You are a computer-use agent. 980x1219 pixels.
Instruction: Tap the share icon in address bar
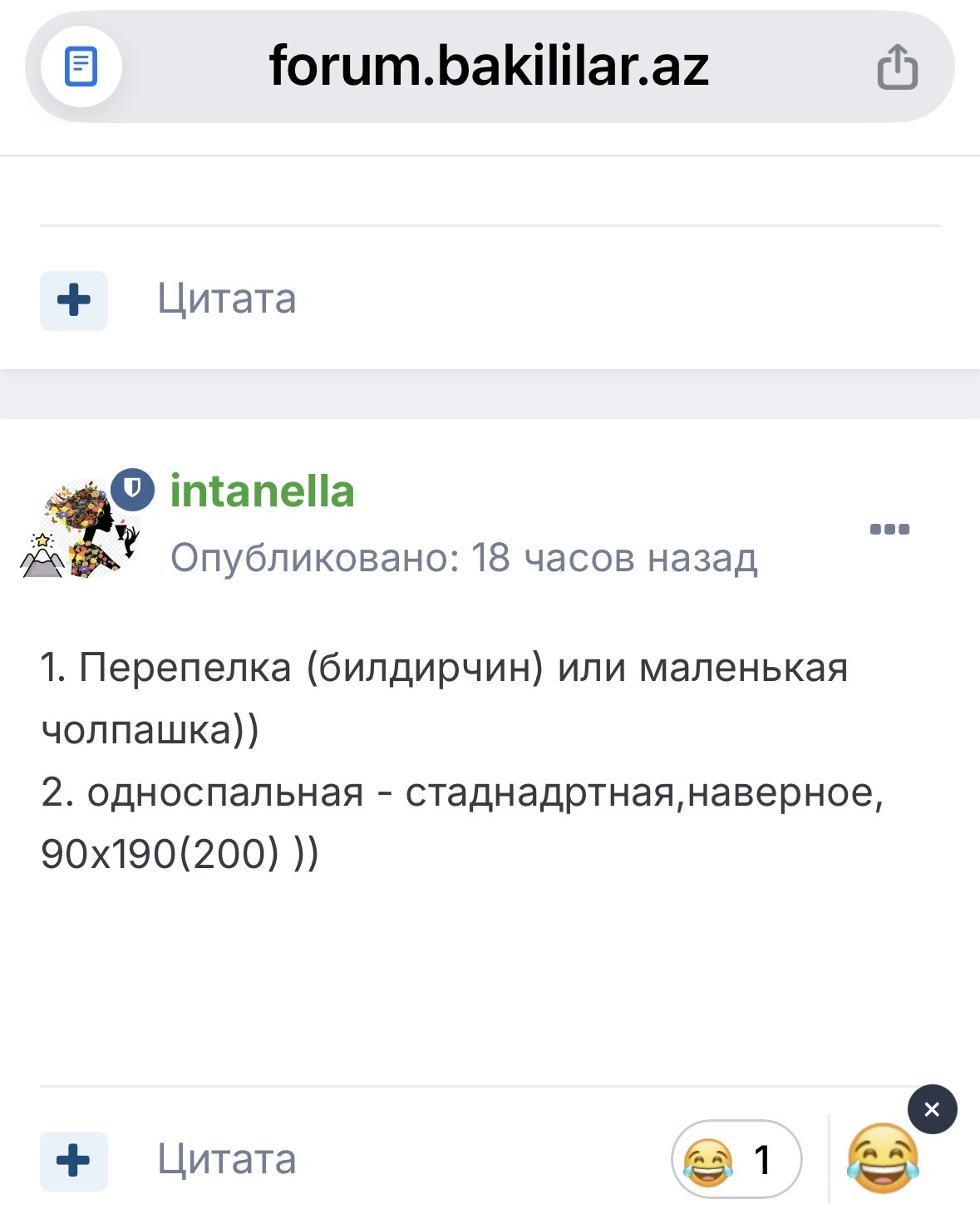tap(898, 67)
